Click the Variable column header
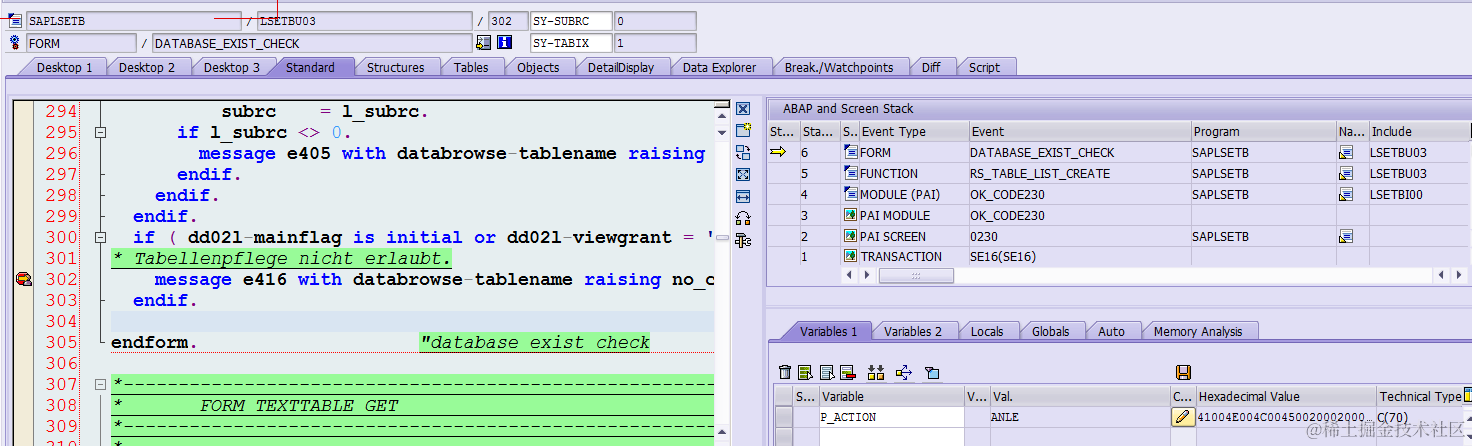 pos(890,396)
